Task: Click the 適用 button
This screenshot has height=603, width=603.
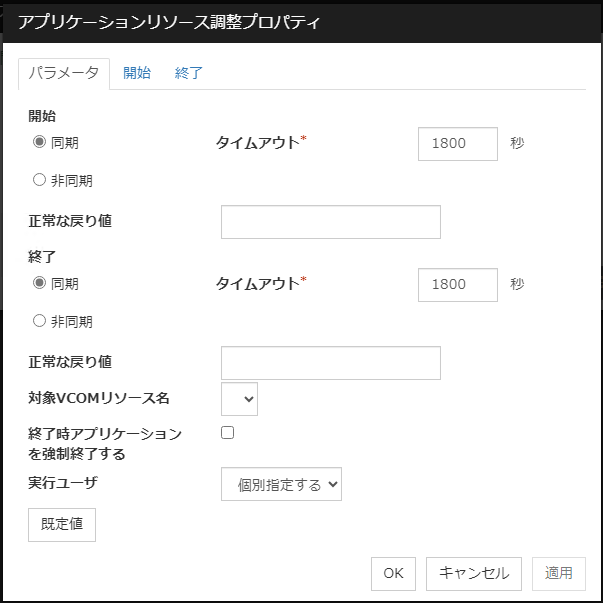Action: pos(558,573)
